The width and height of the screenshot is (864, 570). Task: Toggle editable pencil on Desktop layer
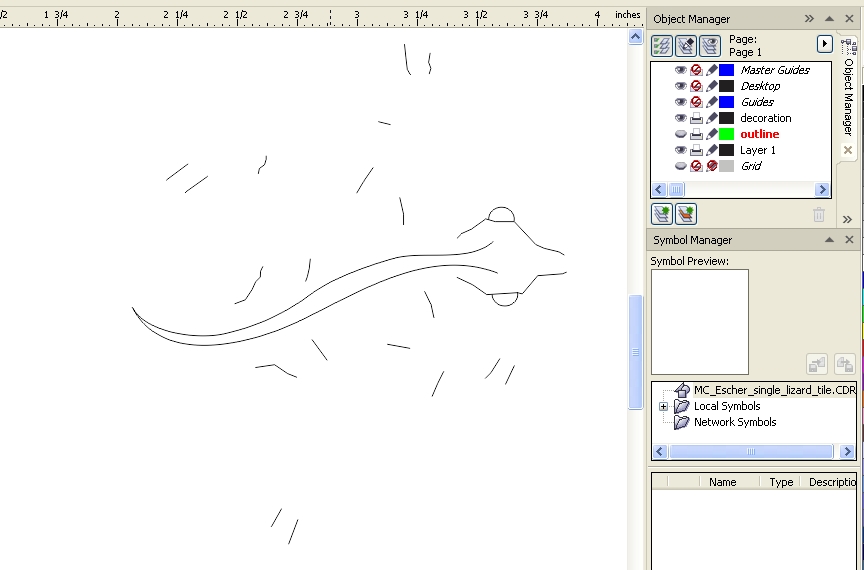712,86
